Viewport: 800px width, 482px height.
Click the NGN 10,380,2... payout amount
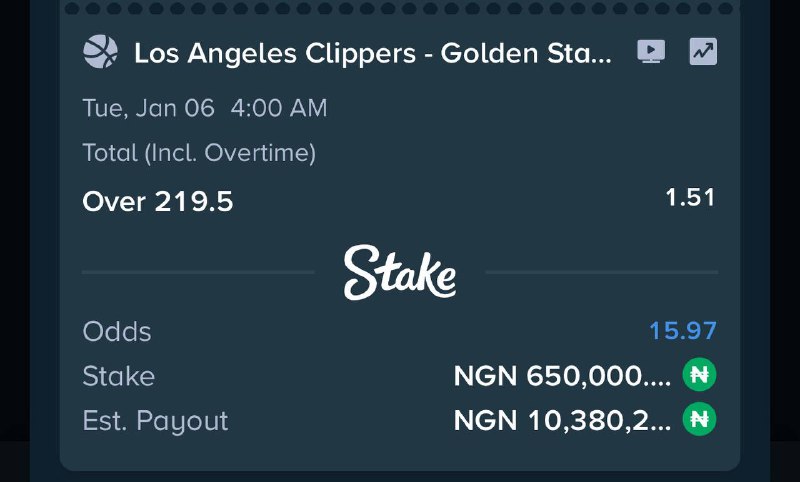point(562,420)
